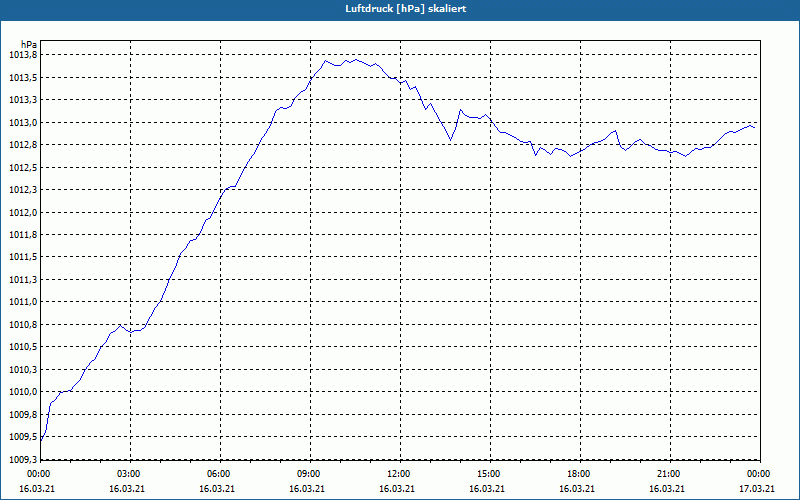Click the "hPa" unit label on the y-axis

pyautogui.click(x=29, y=45)
